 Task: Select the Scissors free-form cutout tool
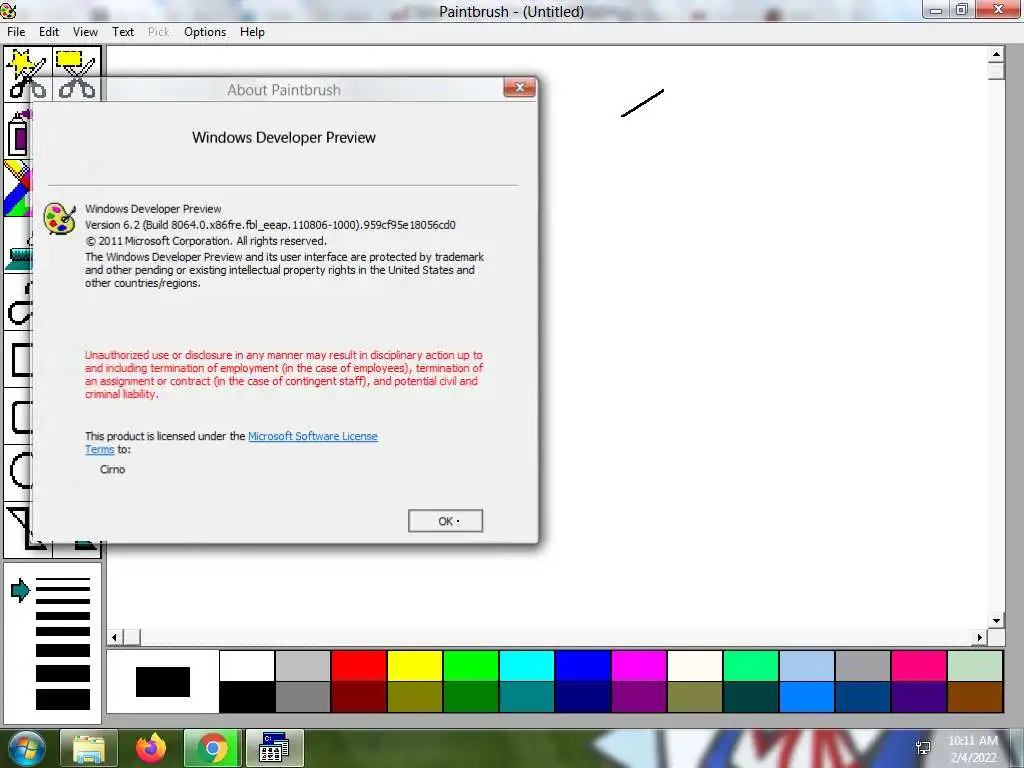28,72
